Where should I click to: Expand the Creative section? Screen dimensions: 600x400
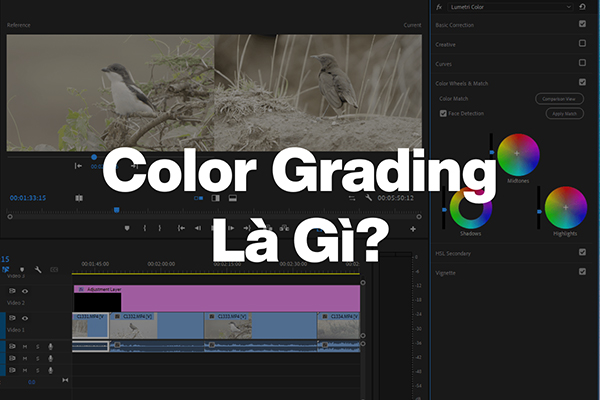tap(445, 44)
